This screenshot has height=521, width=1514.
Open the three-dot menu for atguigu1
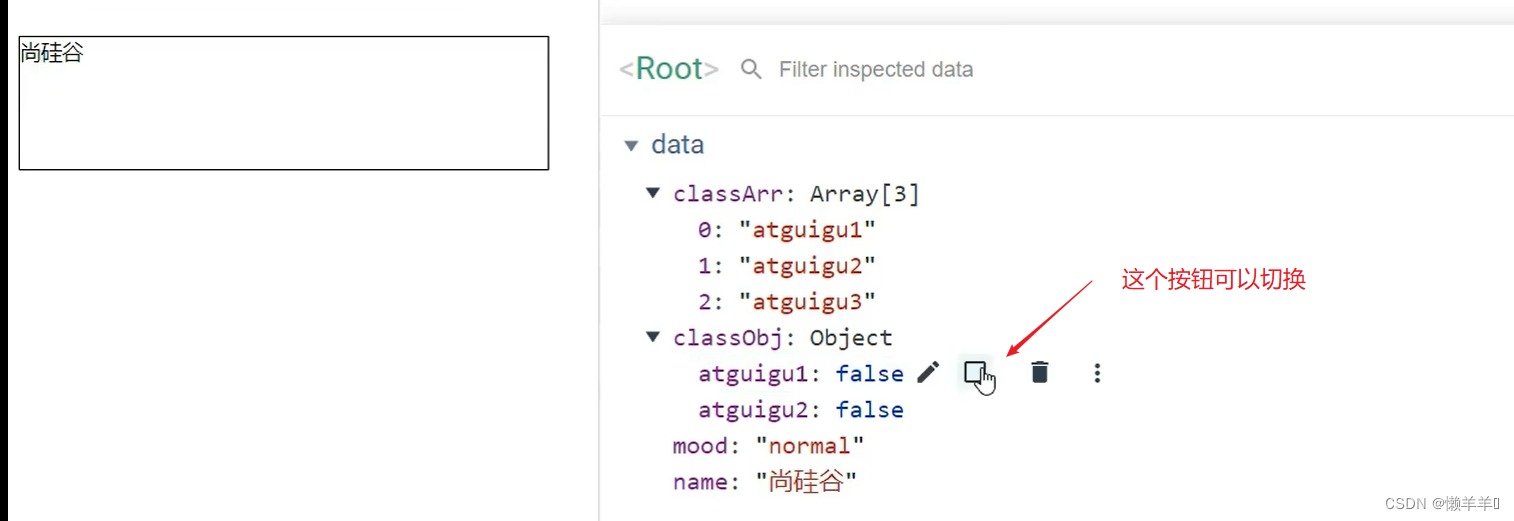pyautogui.click(x=1097, y=373)
